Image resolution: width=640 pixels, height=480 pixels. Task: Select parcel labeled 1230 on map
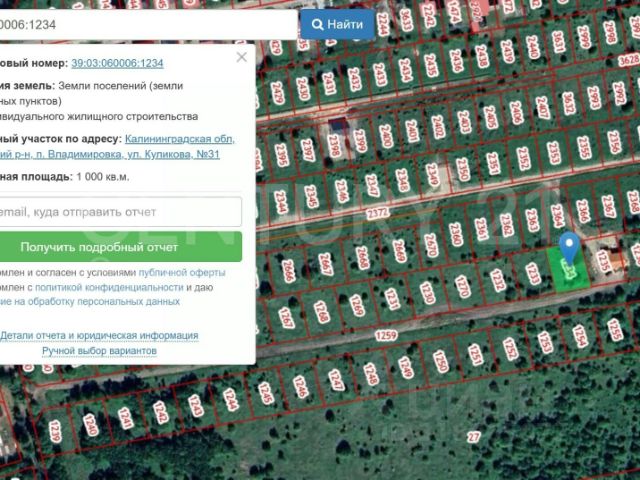coord(427,292)
